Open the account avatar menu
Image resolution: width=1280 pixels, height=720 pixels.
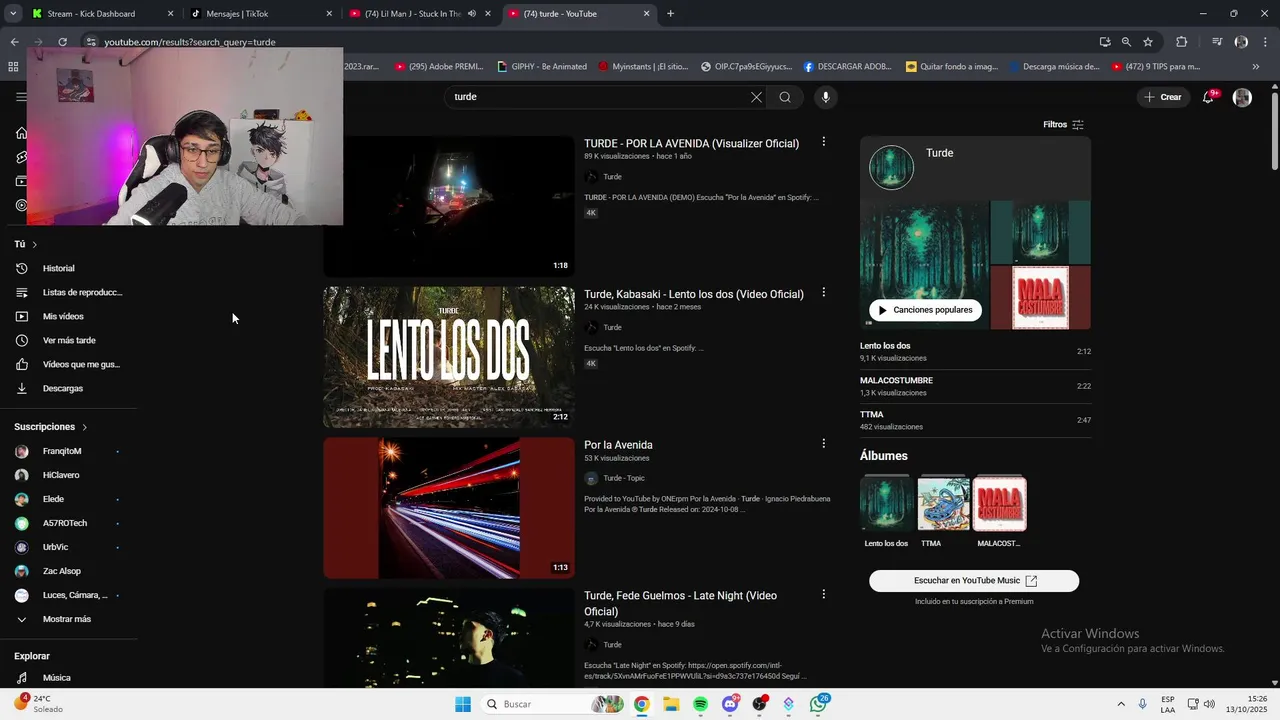click(1242, 97)
